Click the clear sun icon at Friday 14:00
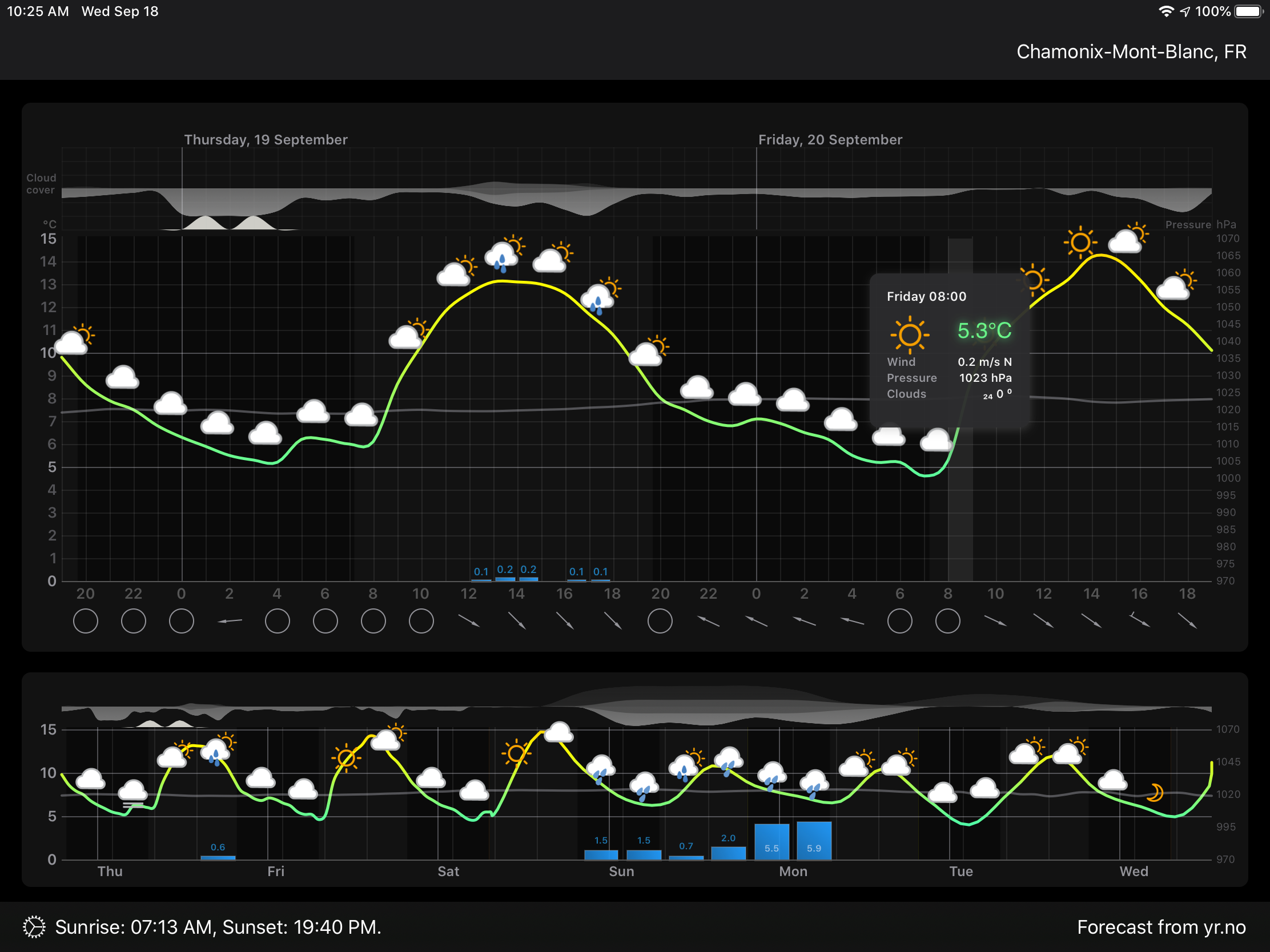1270x952 pixels. 1080,242
